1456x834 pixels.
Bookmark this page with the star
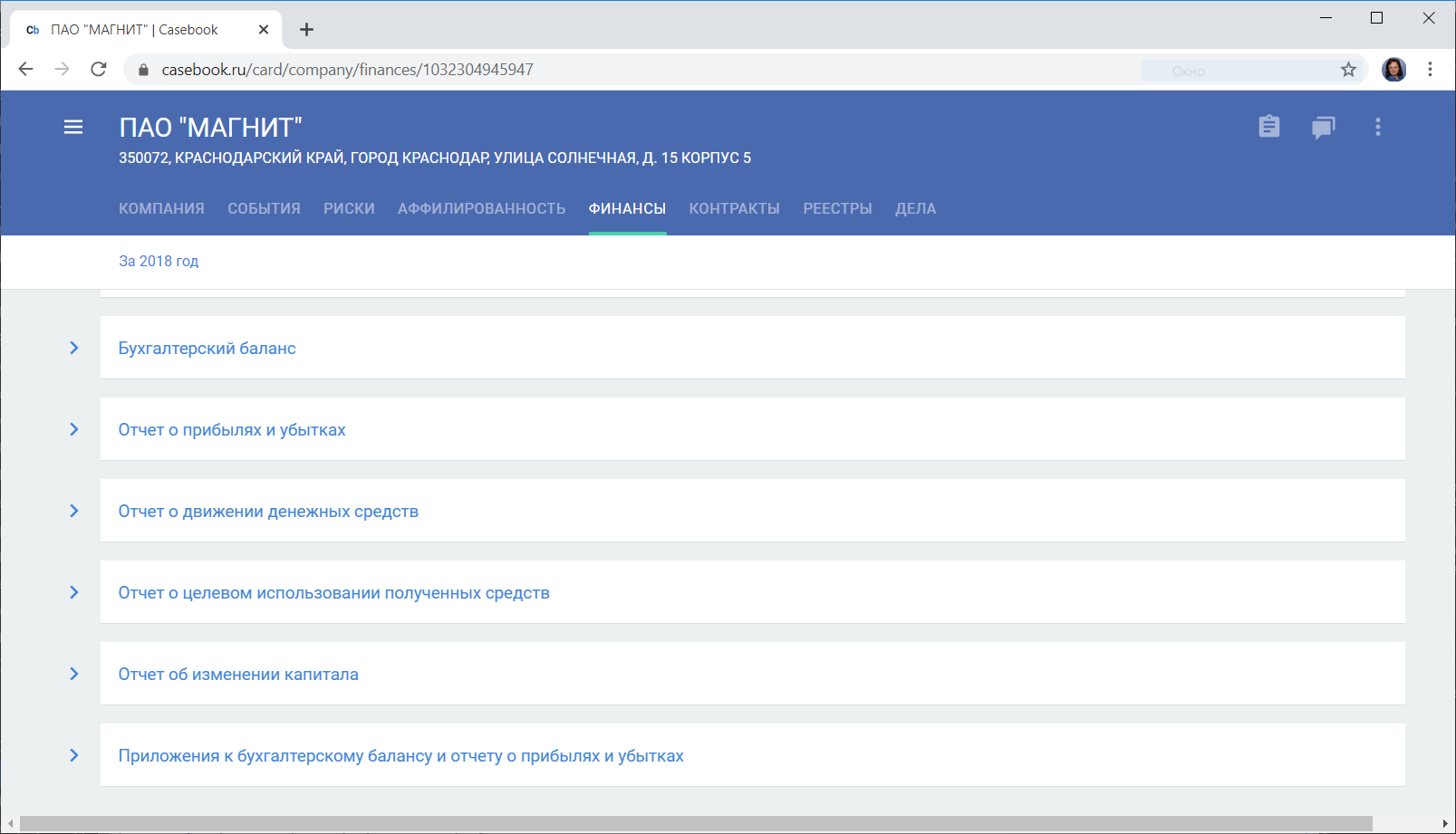coord(1348,70)
